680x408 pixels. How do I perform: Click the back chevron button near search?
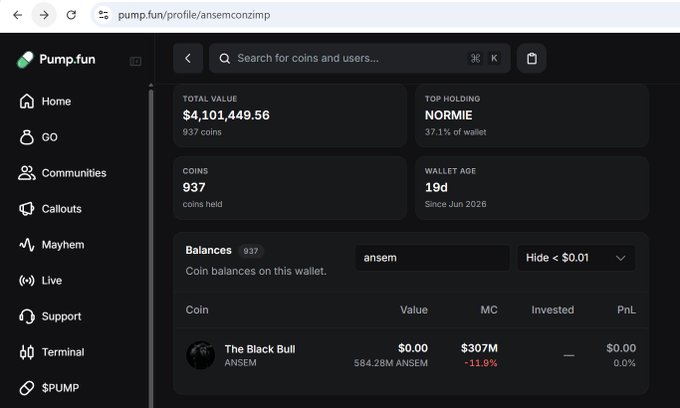tap(188, 58)
